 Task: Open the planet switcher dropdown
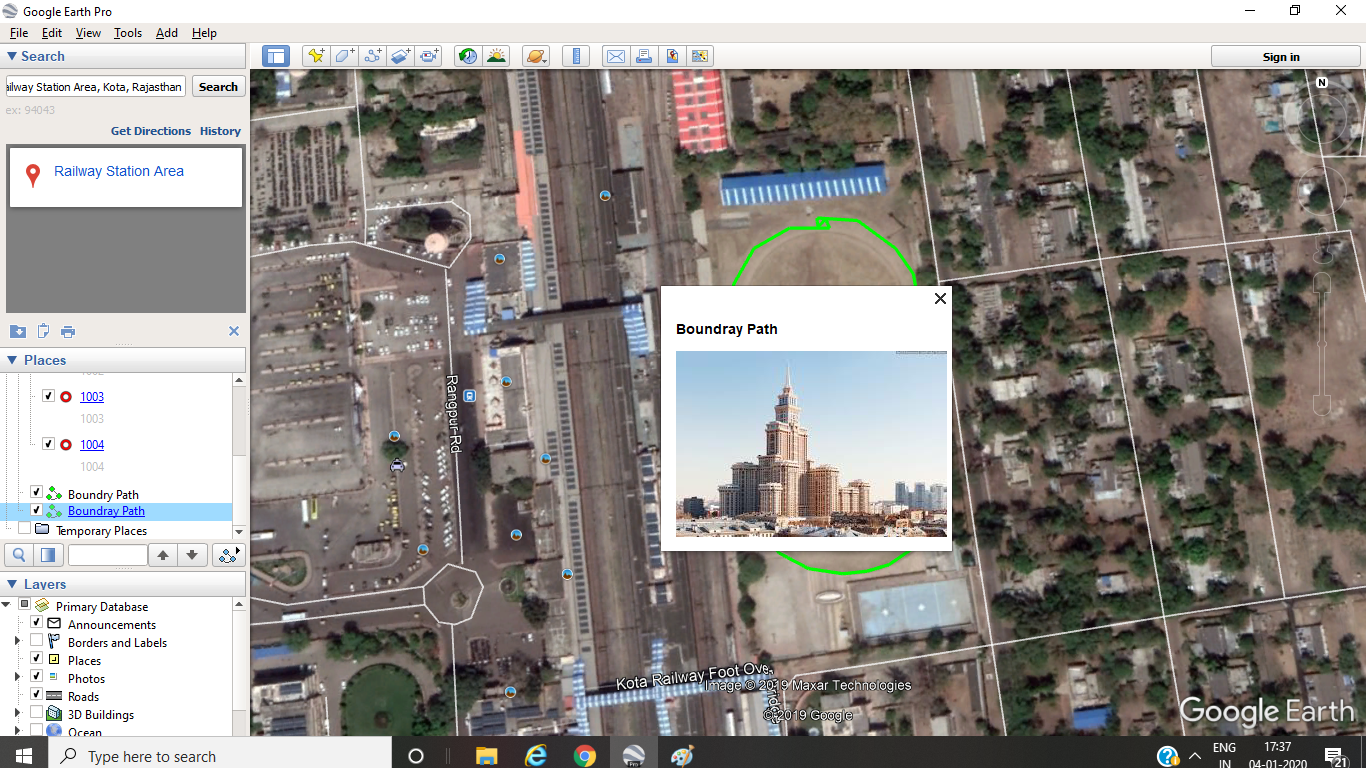[x=536, y=56]
